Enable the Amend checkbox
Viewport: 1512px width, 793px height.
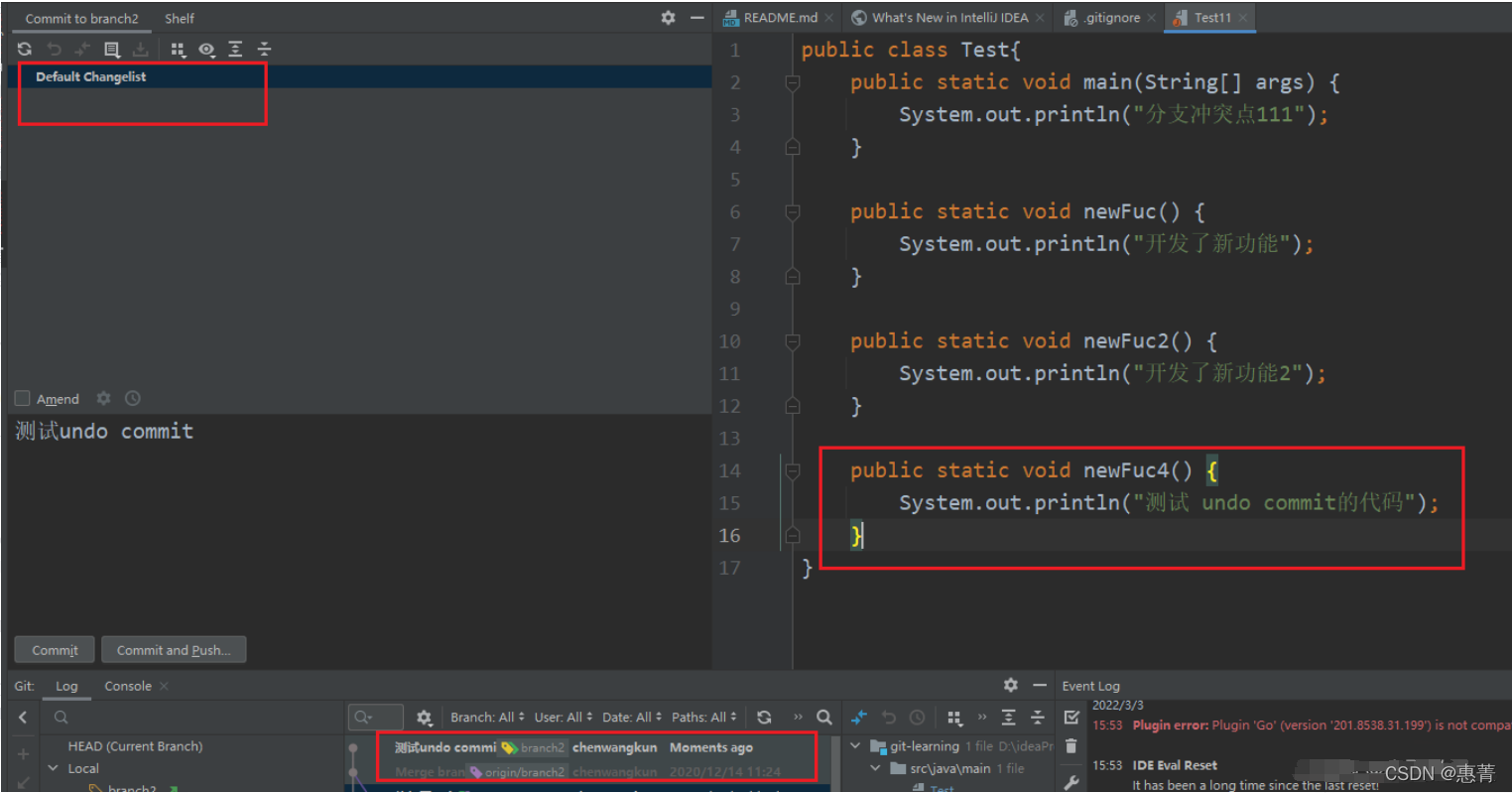22,398
